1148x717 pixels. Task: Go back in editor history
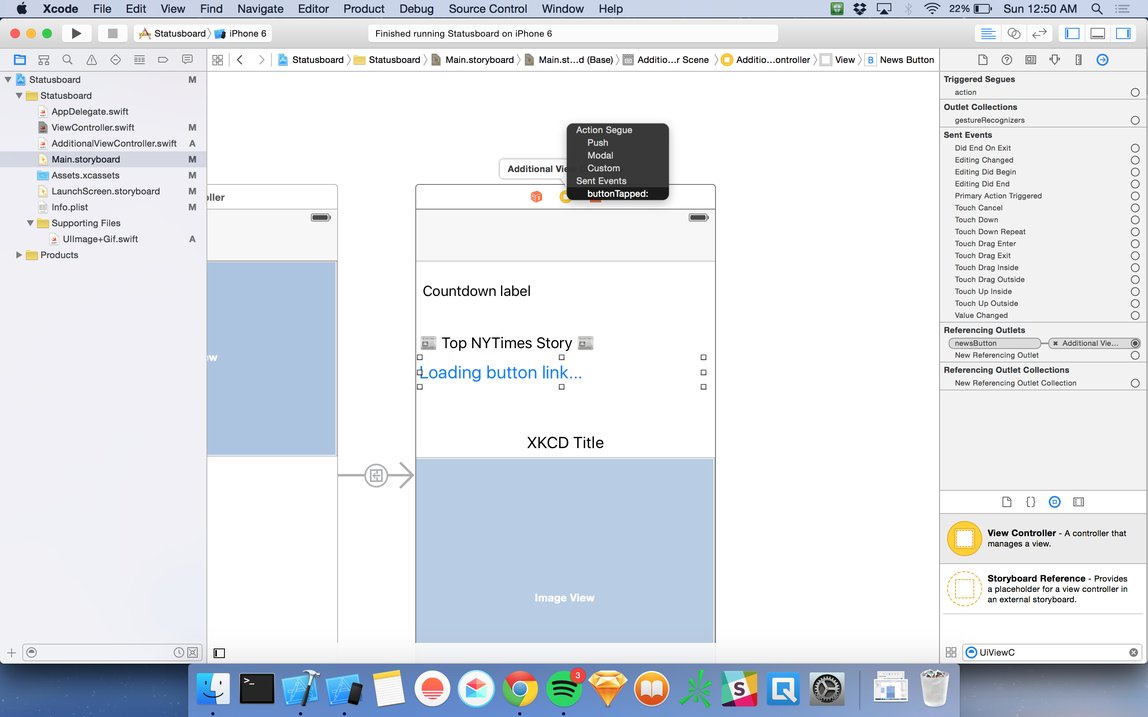click(x=239, y=60)
